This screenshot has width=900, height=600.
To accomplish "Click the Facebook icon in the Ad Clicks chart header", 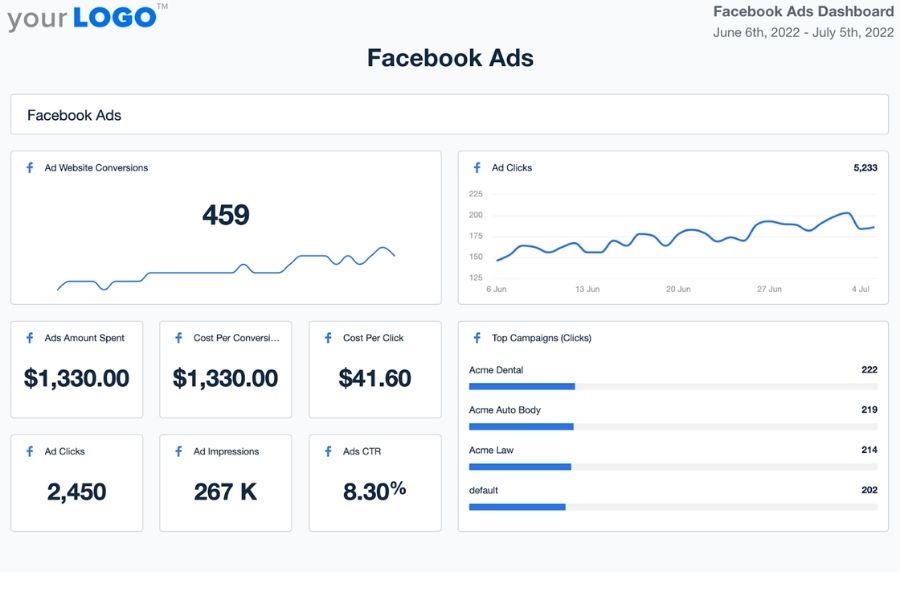I will 477,168.
